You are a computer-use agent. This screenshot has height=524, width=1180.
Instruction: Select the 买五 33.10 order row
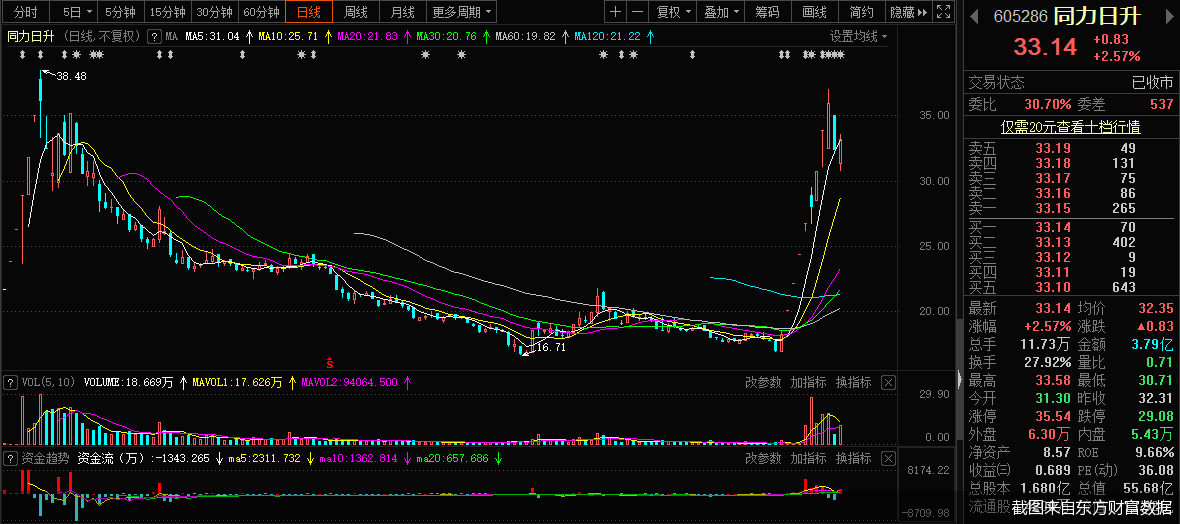click(1070, 288)
